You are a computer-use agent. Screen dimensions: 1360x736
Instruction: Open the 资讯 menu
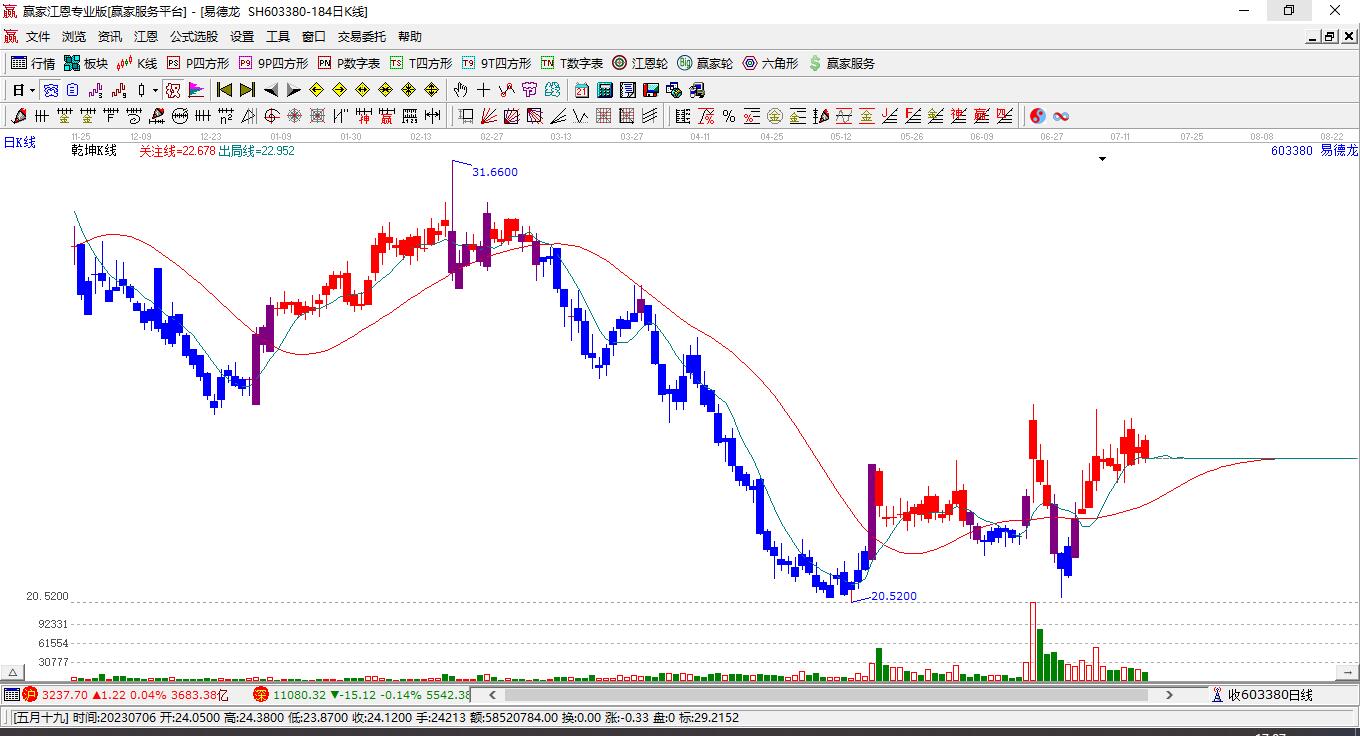tap(110, 37)
